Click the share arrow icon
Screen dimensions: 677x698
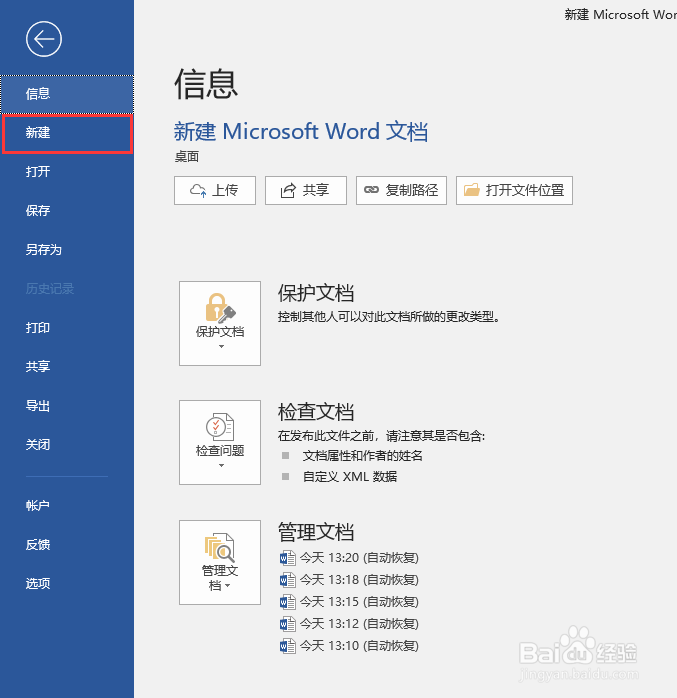(x=288, y=191)
